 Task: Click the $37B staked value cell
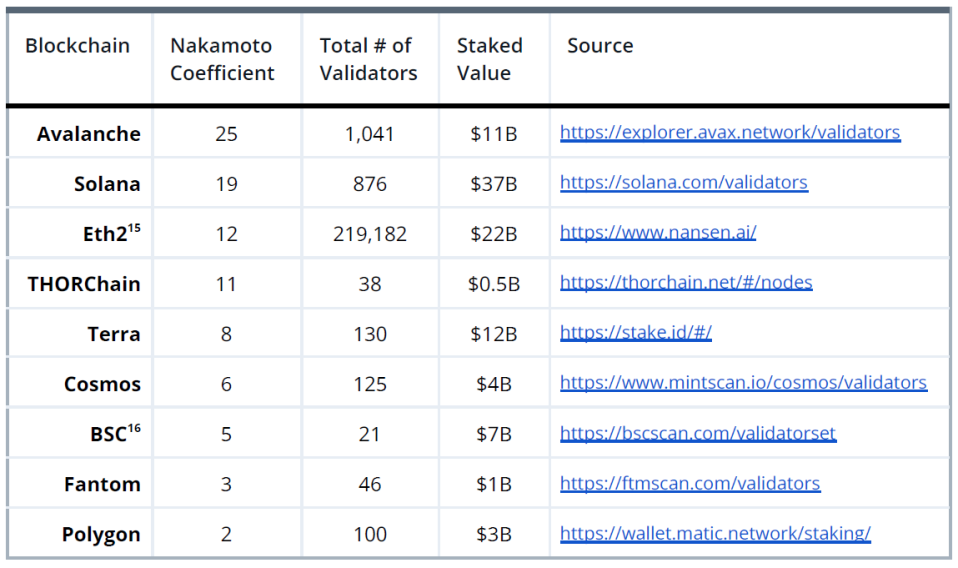pos(494,184)
